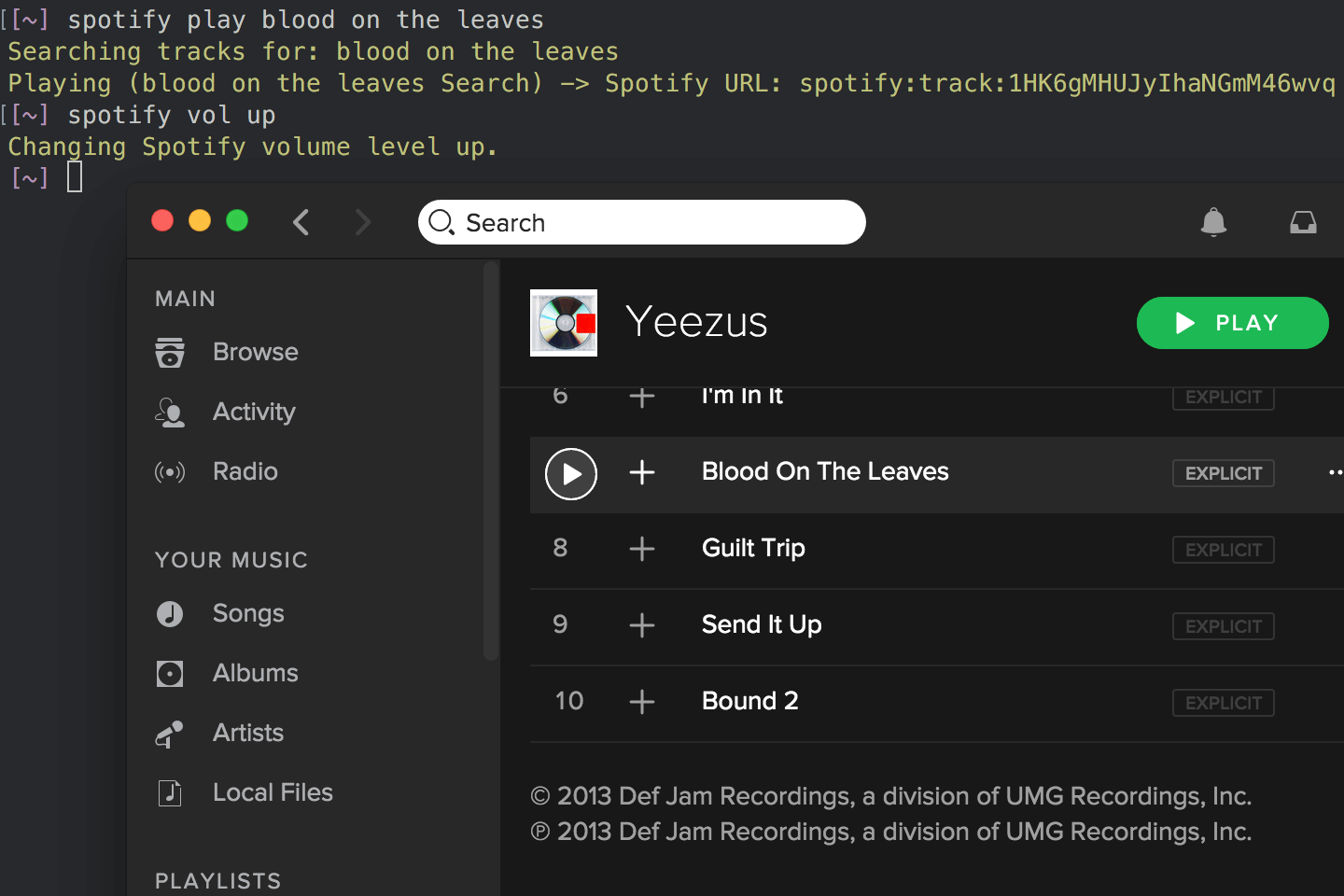Add Guilt Trip to your music
The height and width of the screenshot is (896, 1344).
tap(642, 550)
